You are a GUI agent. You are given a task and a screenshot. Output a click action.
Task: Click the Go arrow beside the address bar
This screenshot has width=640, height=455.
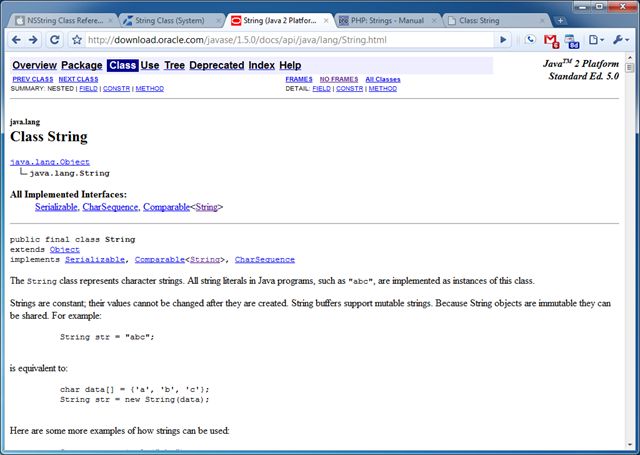[x=503, y=40]
